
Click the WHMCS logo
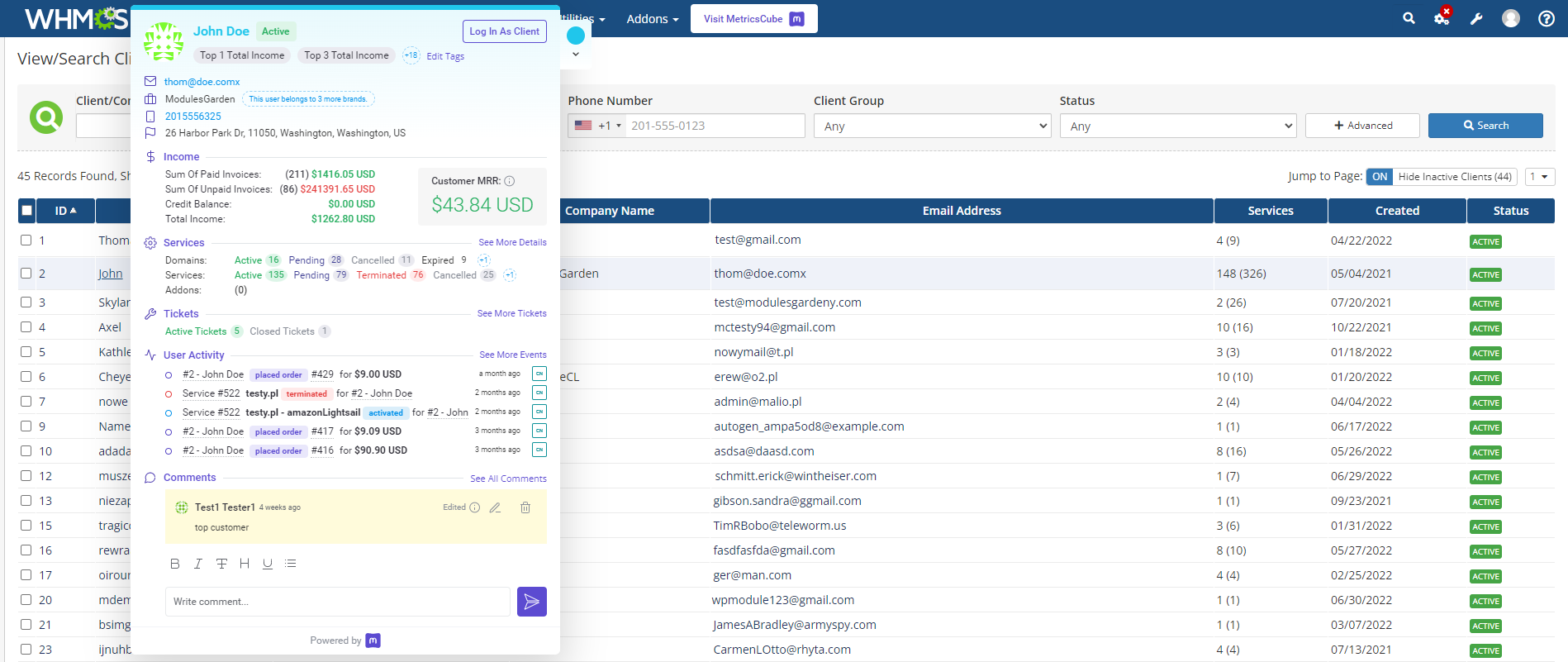[76, 18]
